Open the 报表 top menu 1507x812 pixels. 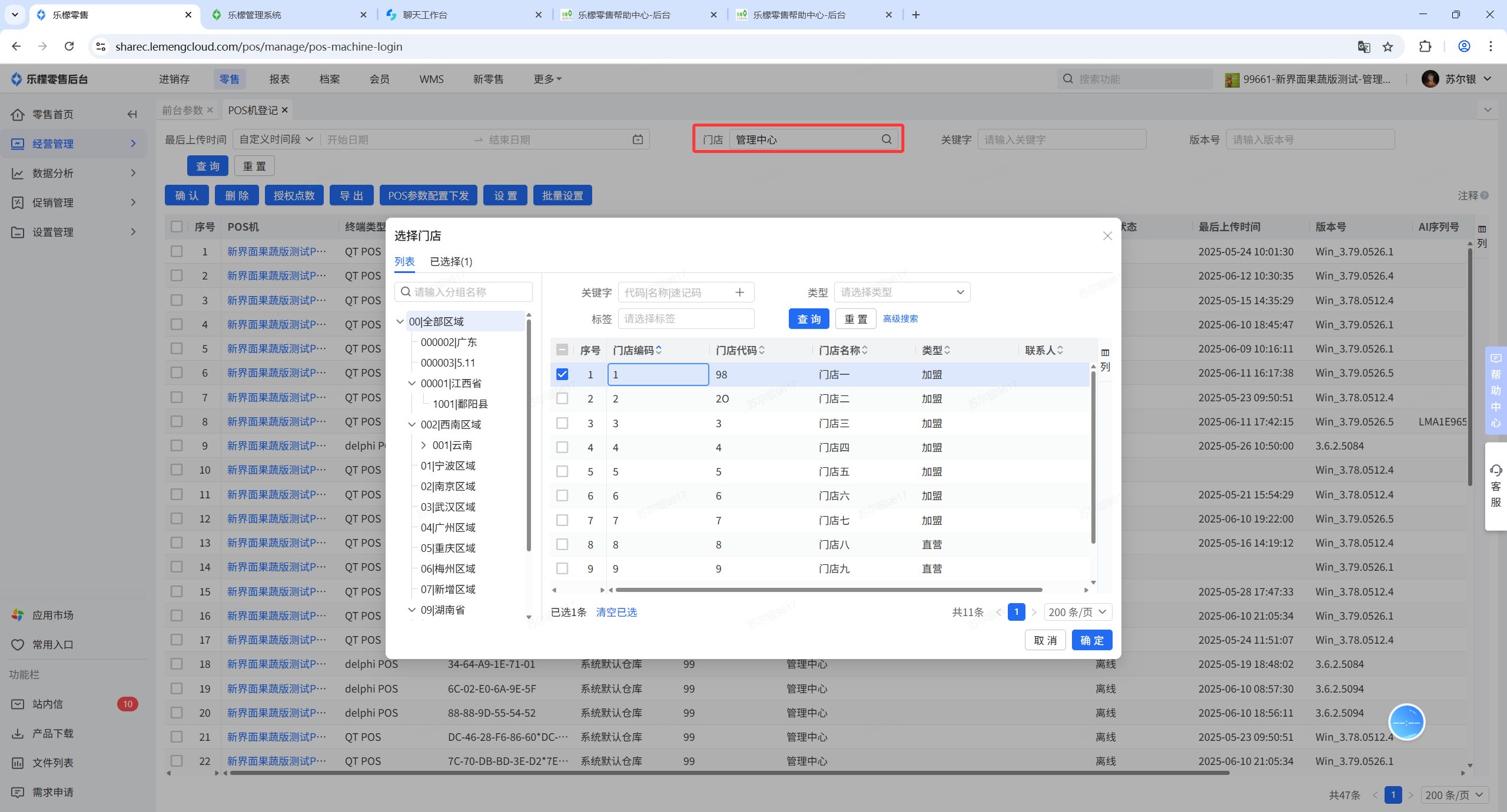point(280,79)
